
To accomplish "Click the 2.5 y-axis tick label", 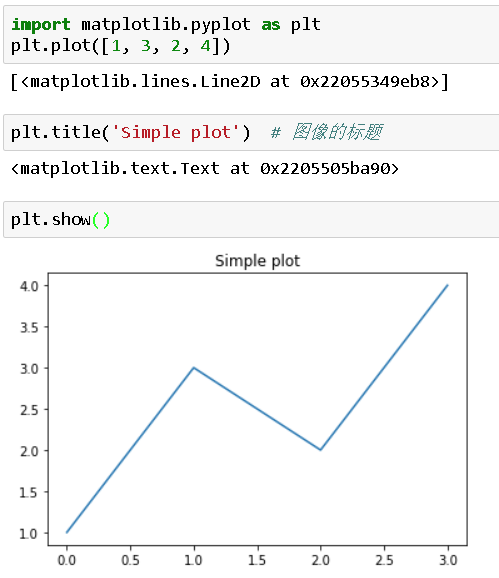I will pos(29,410).
